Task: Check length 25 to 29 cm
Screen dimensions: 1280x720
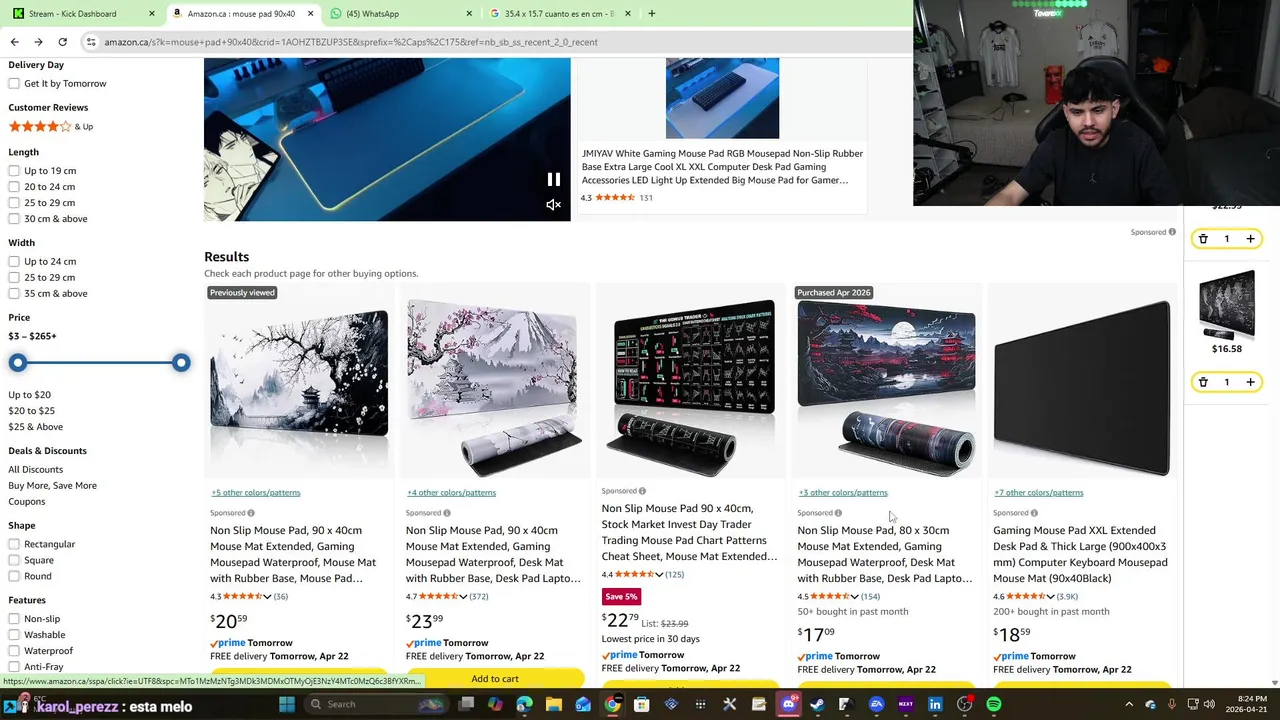Action: [14, 203]
